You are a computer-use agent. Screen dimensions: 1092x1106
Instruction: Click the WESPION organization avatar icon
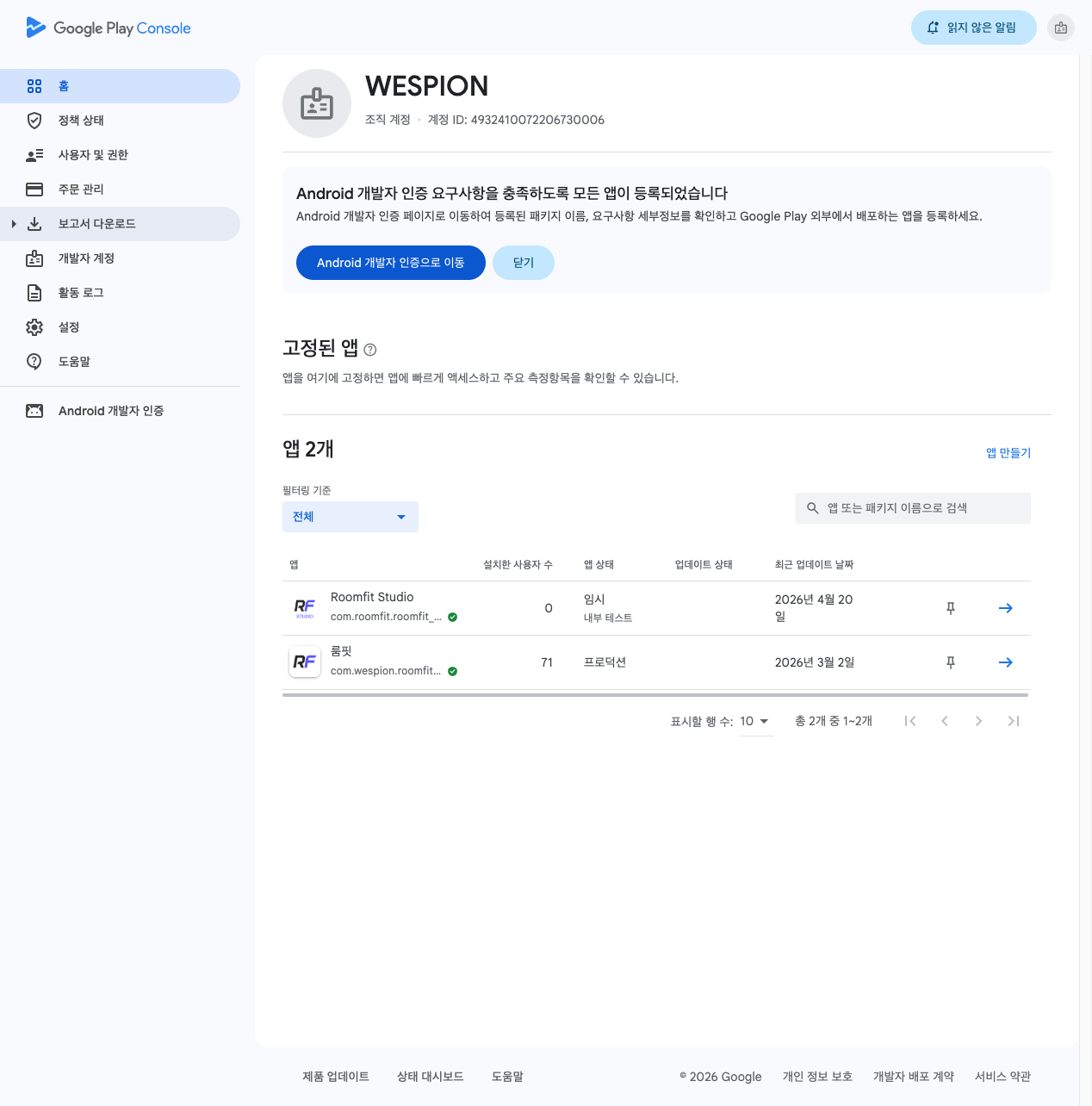tap(317, 103)
